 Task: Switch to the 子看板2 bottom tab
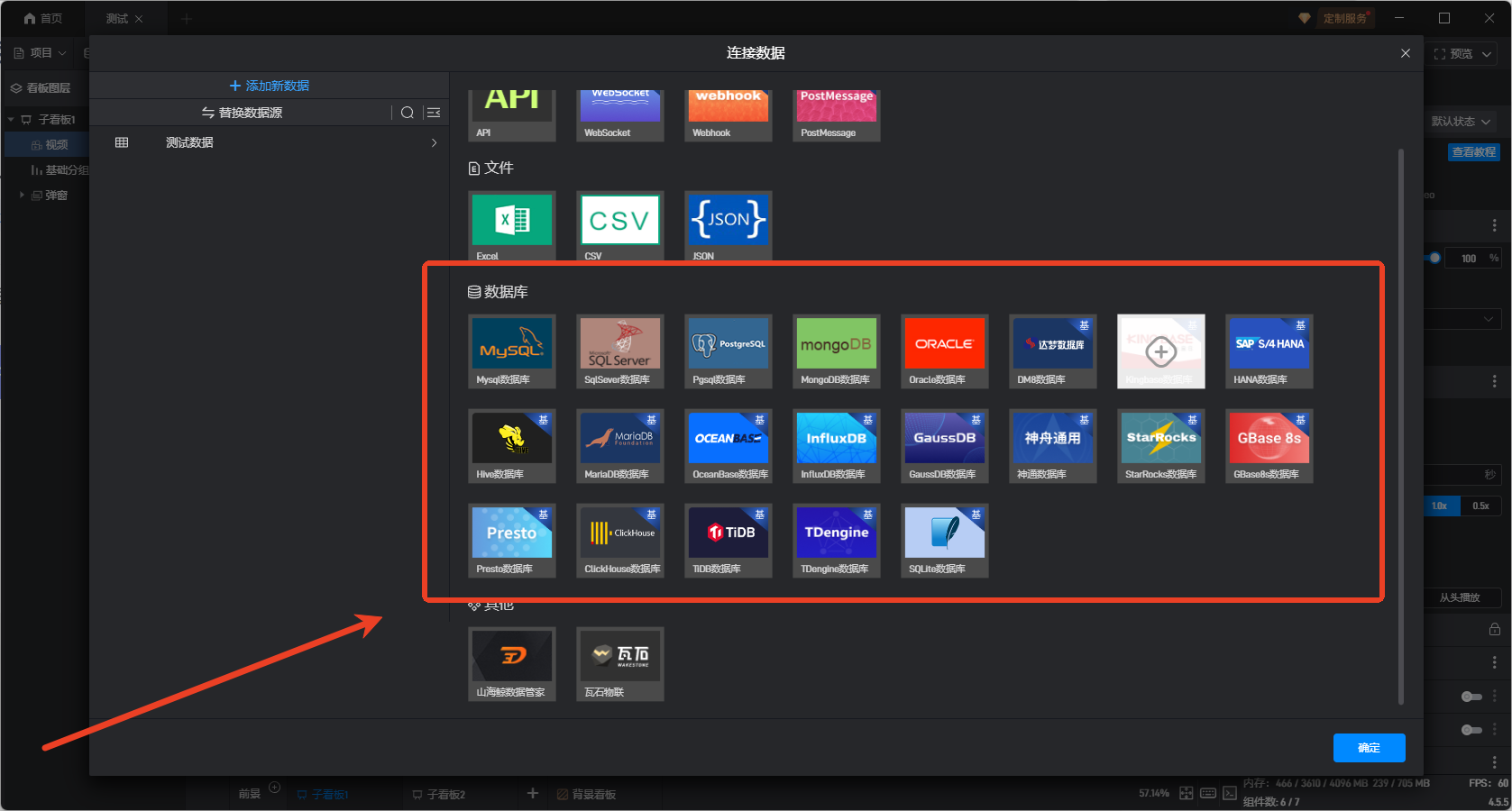tap(439, 795)
